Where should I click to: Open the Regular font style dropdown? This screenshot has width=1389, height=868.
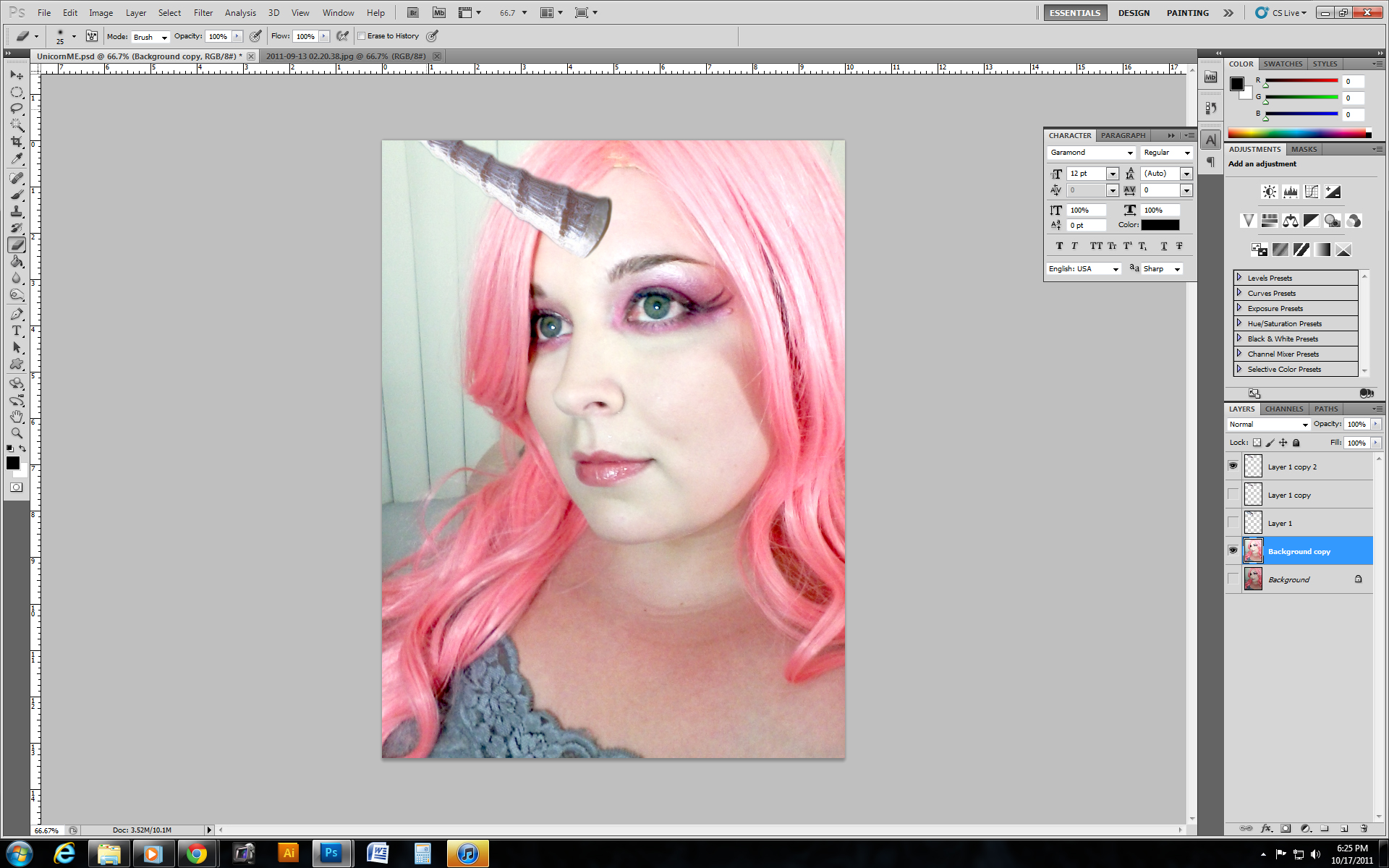coord(1166,153)
